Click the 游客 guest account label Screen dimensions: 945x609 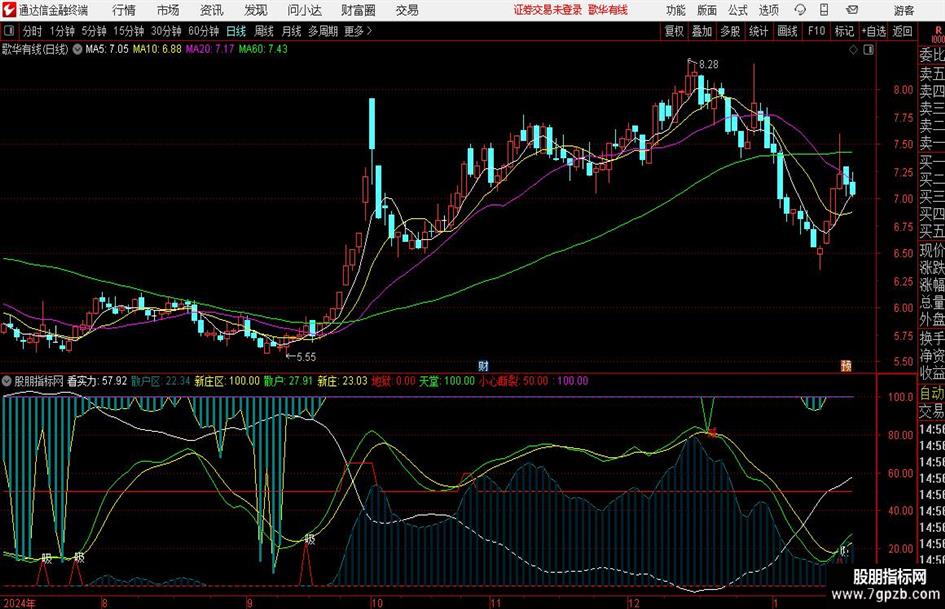pos(904,10)
